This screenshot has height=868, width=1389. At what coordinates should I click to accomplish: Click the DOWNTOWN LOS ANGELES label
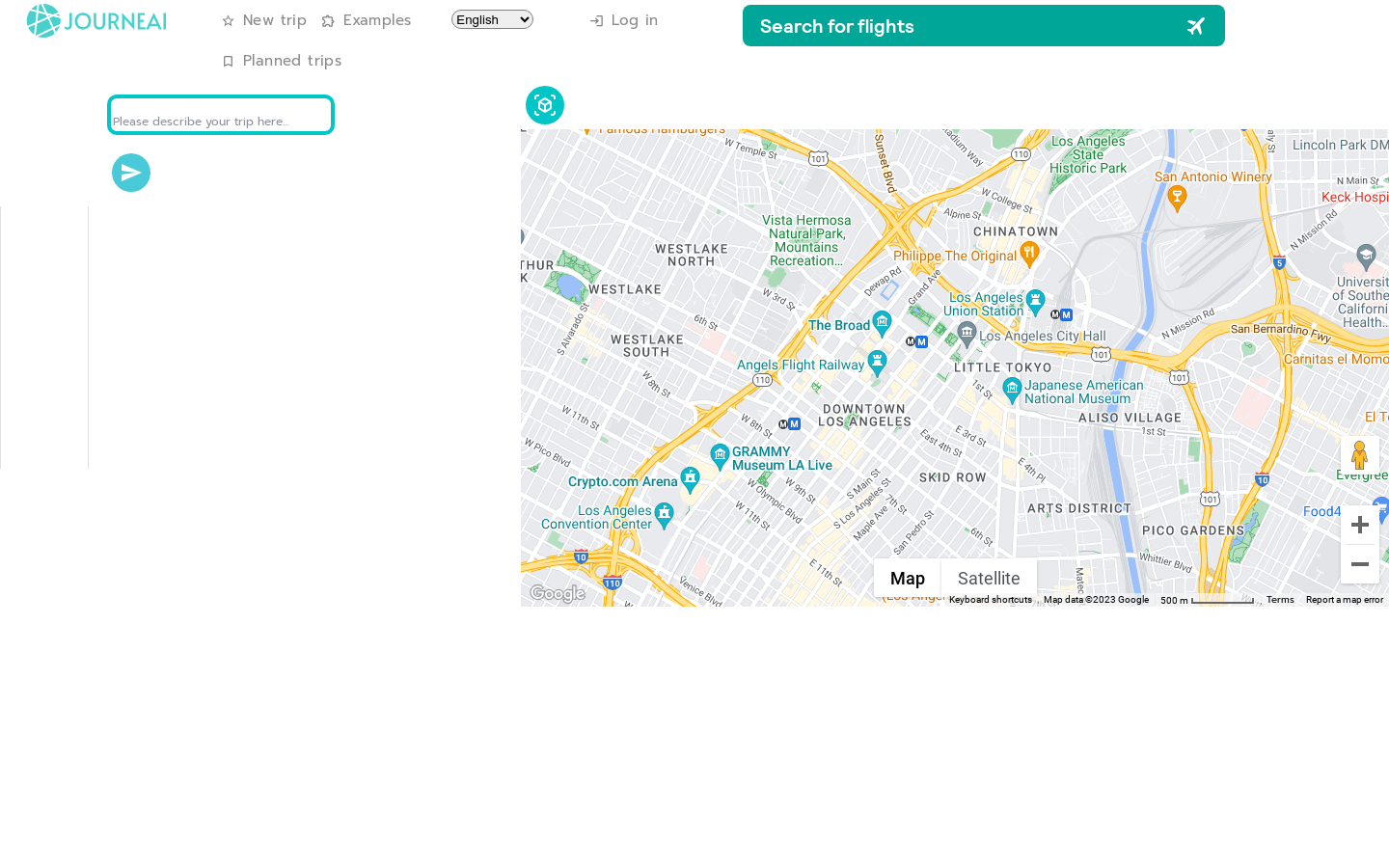[x=864, y=416]
